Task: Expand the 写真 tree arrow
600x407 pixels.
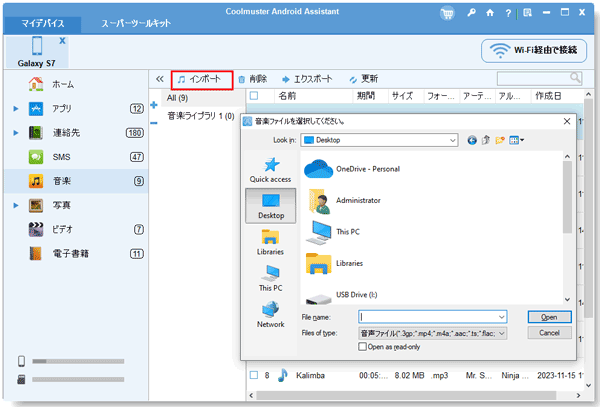Action: tap(16, 205)
